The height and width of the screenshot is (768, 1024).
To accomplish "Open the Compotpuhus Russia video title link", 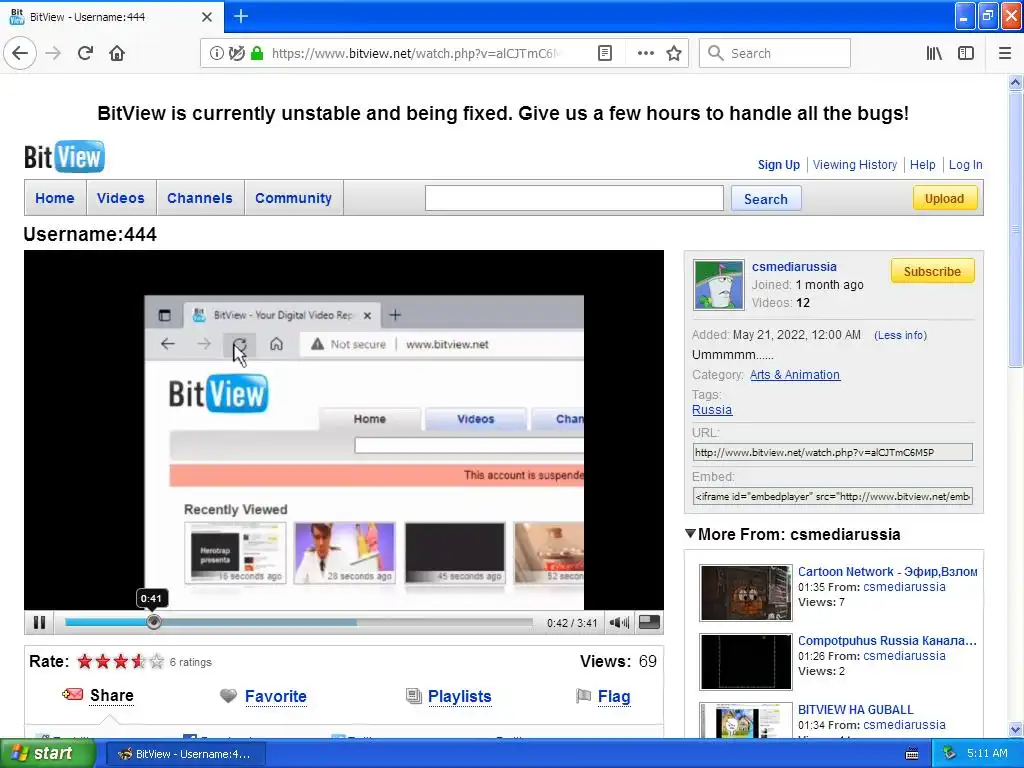I will pos(887,641).
